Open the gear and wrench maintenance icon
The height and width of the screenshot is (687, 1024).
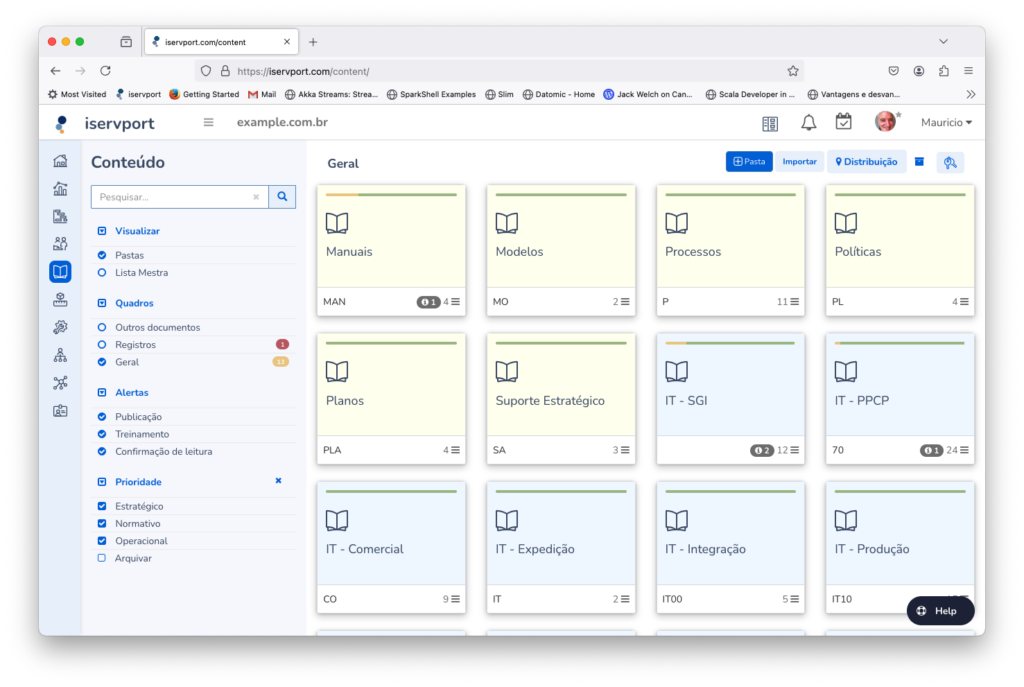(60, 327)
